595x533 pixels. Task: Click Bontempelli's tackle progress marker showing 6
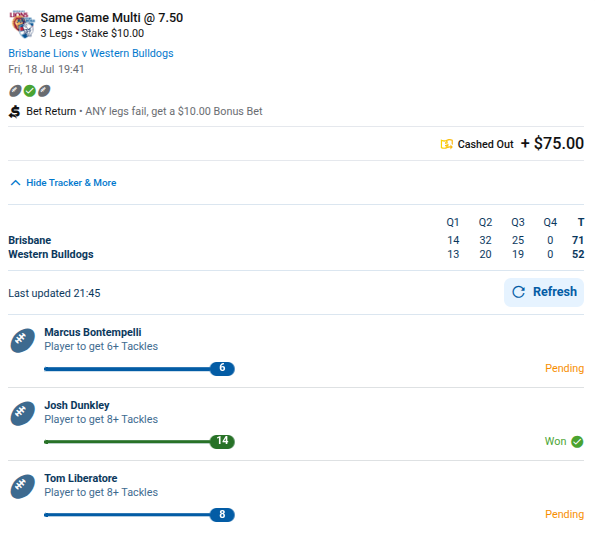[x=222, y=368]
